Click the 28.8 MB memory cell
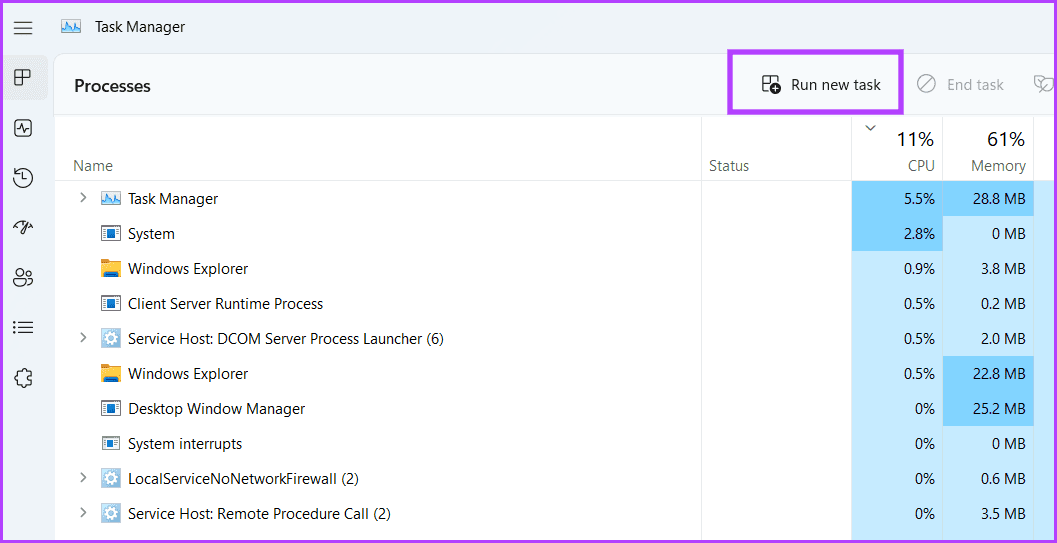 click(x=988, y=199)
